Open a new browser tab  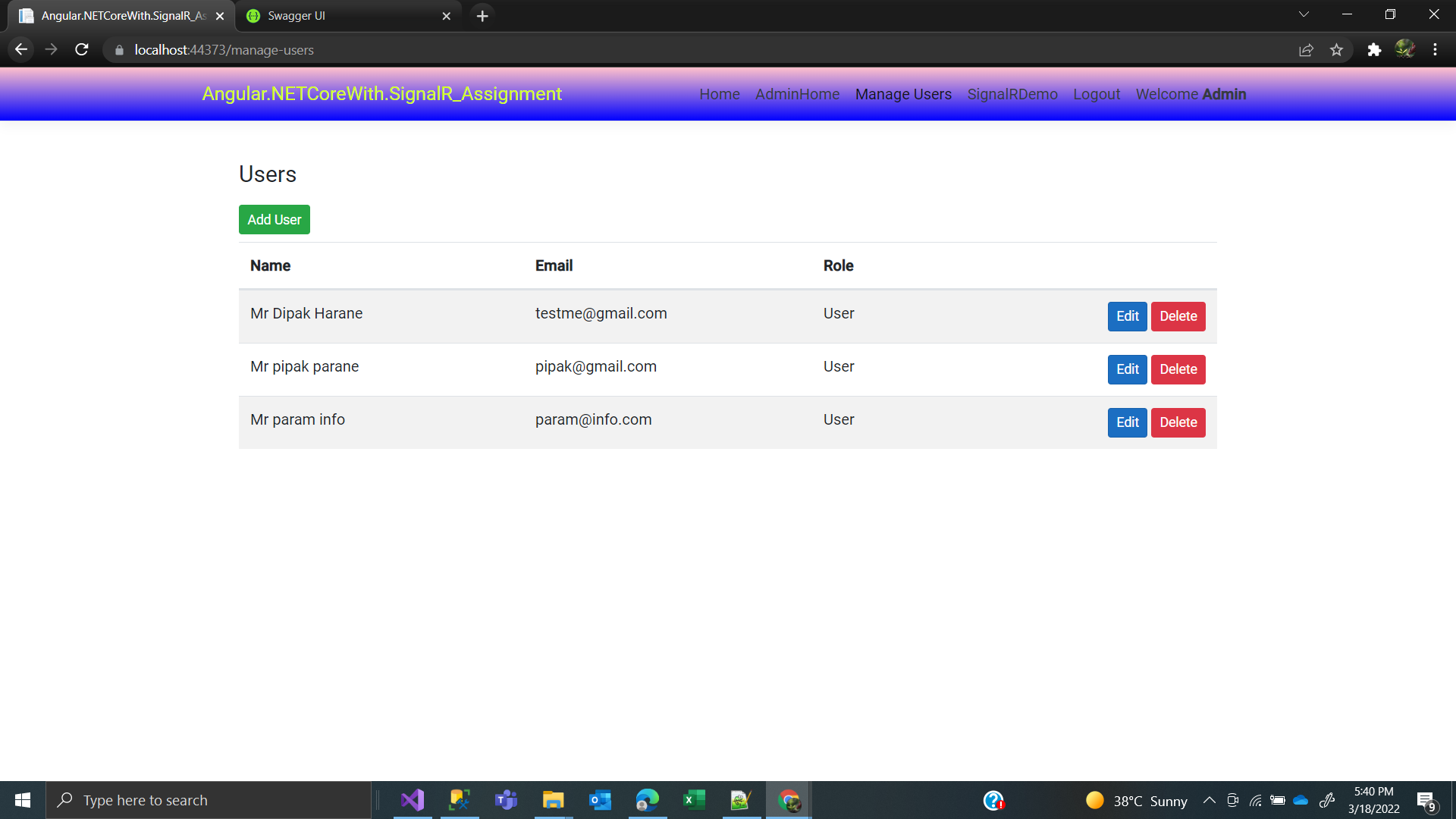click(x=482, y=16)
